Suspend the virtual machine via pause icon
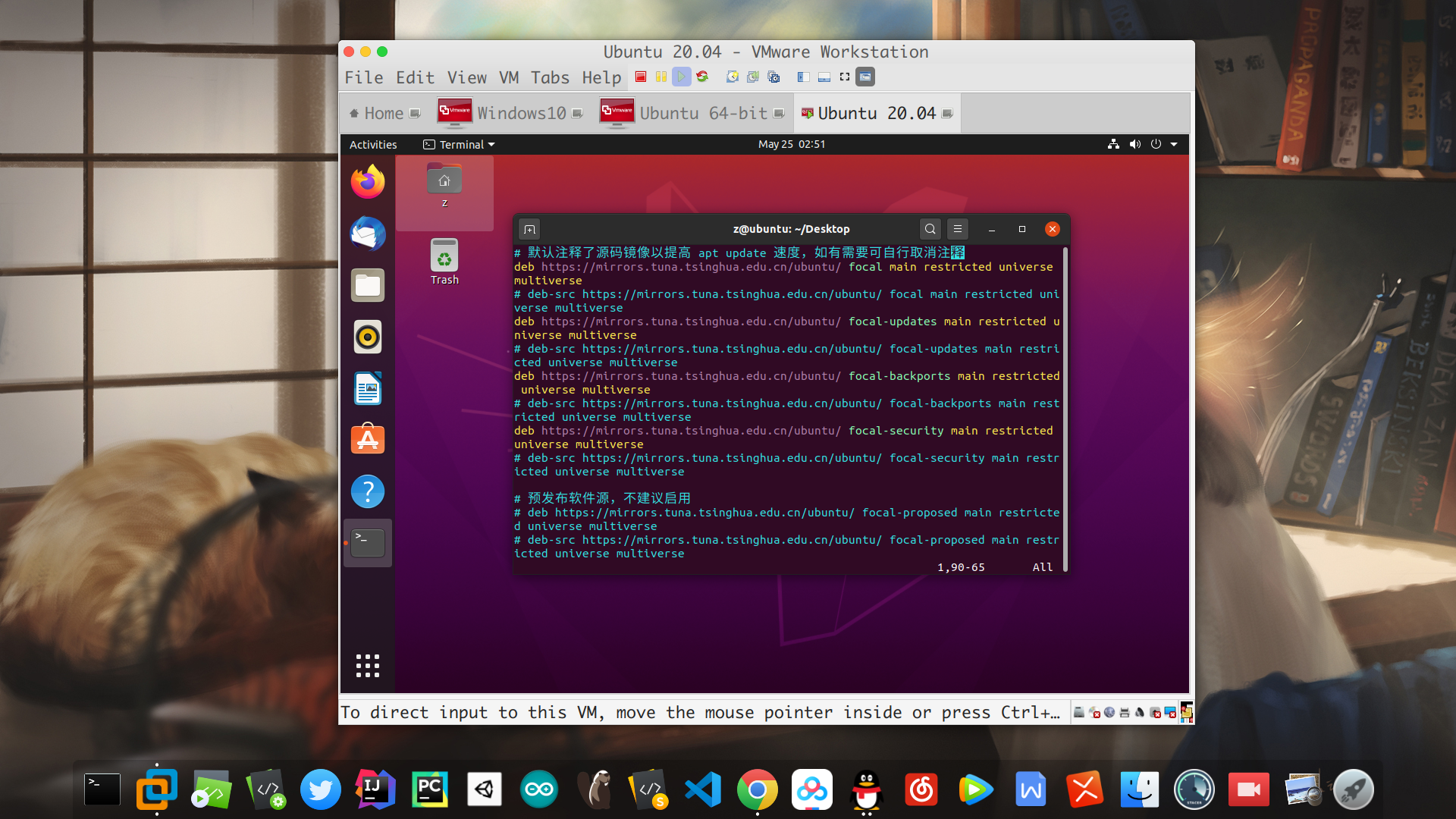Screen dimensions: 1456x819 [x=661, y=77]
